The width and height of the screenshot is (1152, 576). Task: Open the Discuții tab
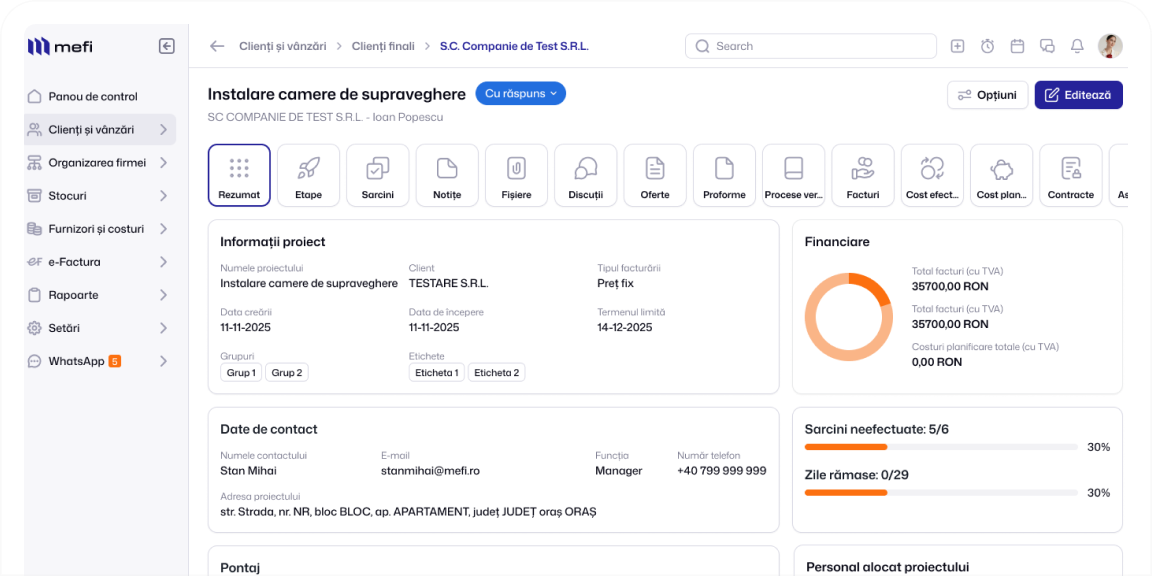(x=586, y=176)
